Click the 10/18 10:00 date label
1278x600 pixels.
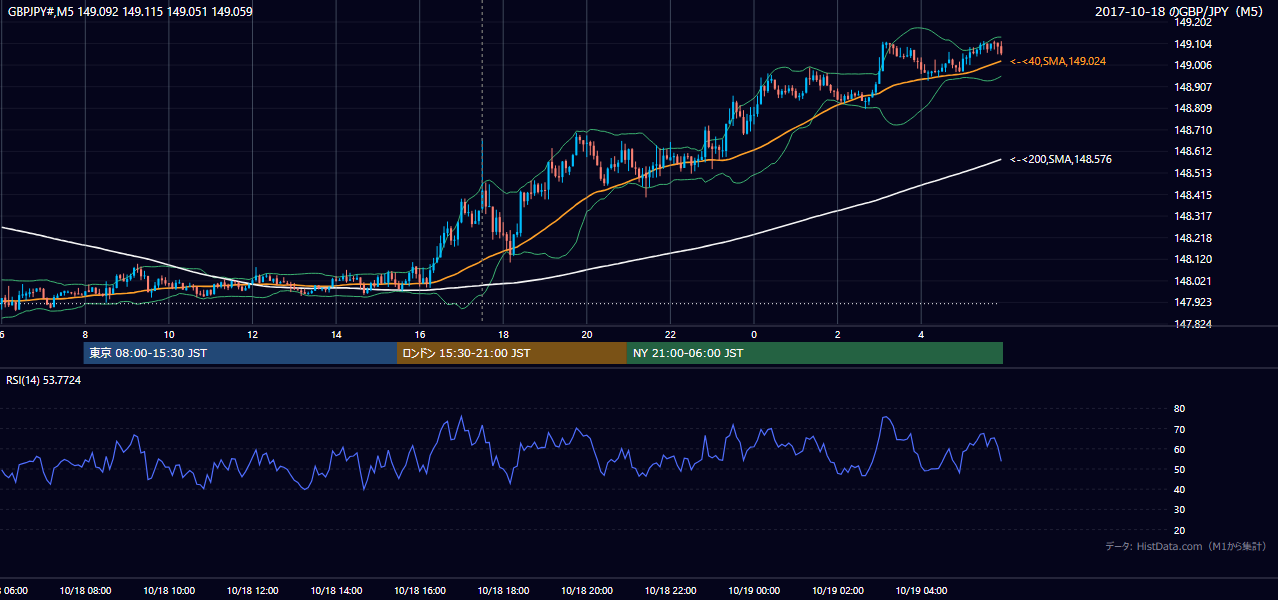(x=169, y=590)
